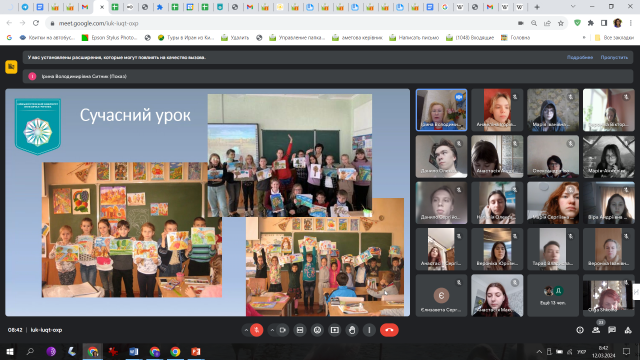Screen dimensions: 640x360
Task: Open the emoji reactions button
Action: (x=317, y=330)
